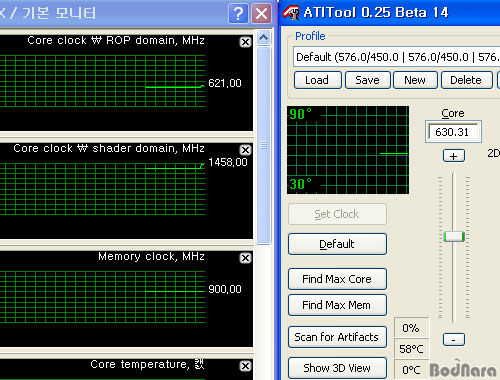This screenshot has height=380, width=500.
Task: Increase core clock with plus button
Action: click(454, 156)
